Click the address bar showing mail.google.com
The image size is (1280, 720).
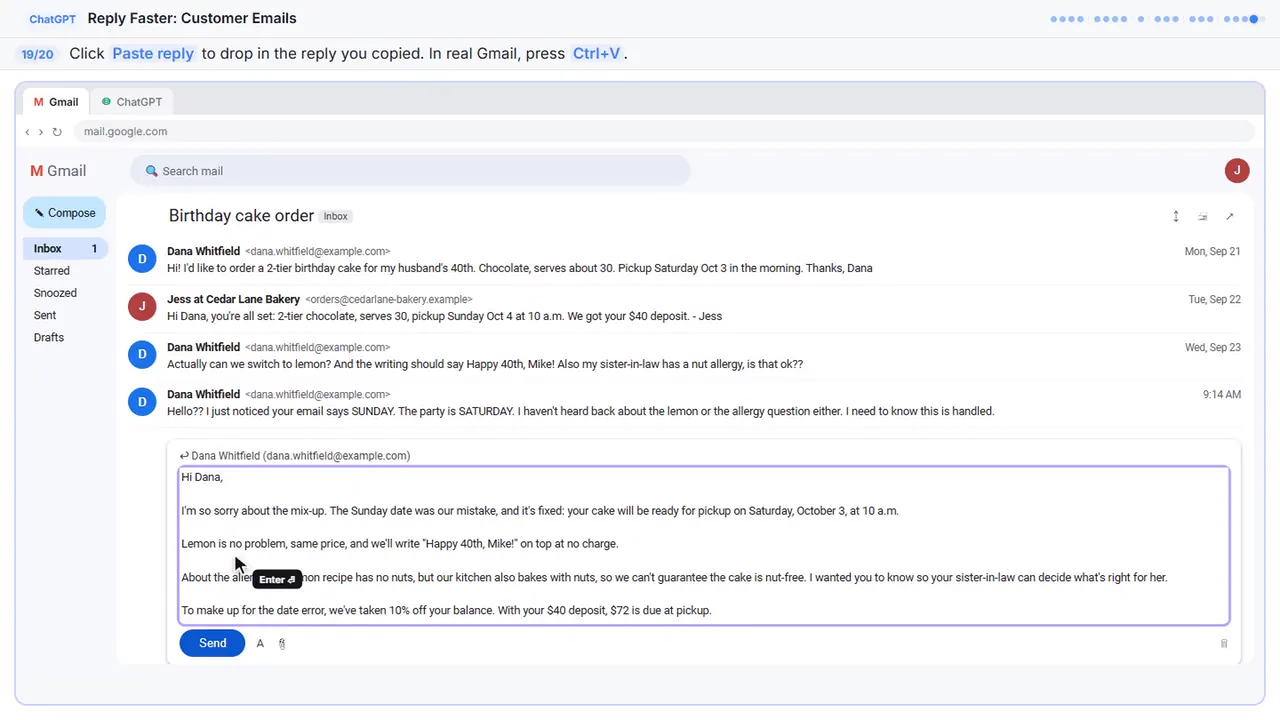(x=664, y=131)
